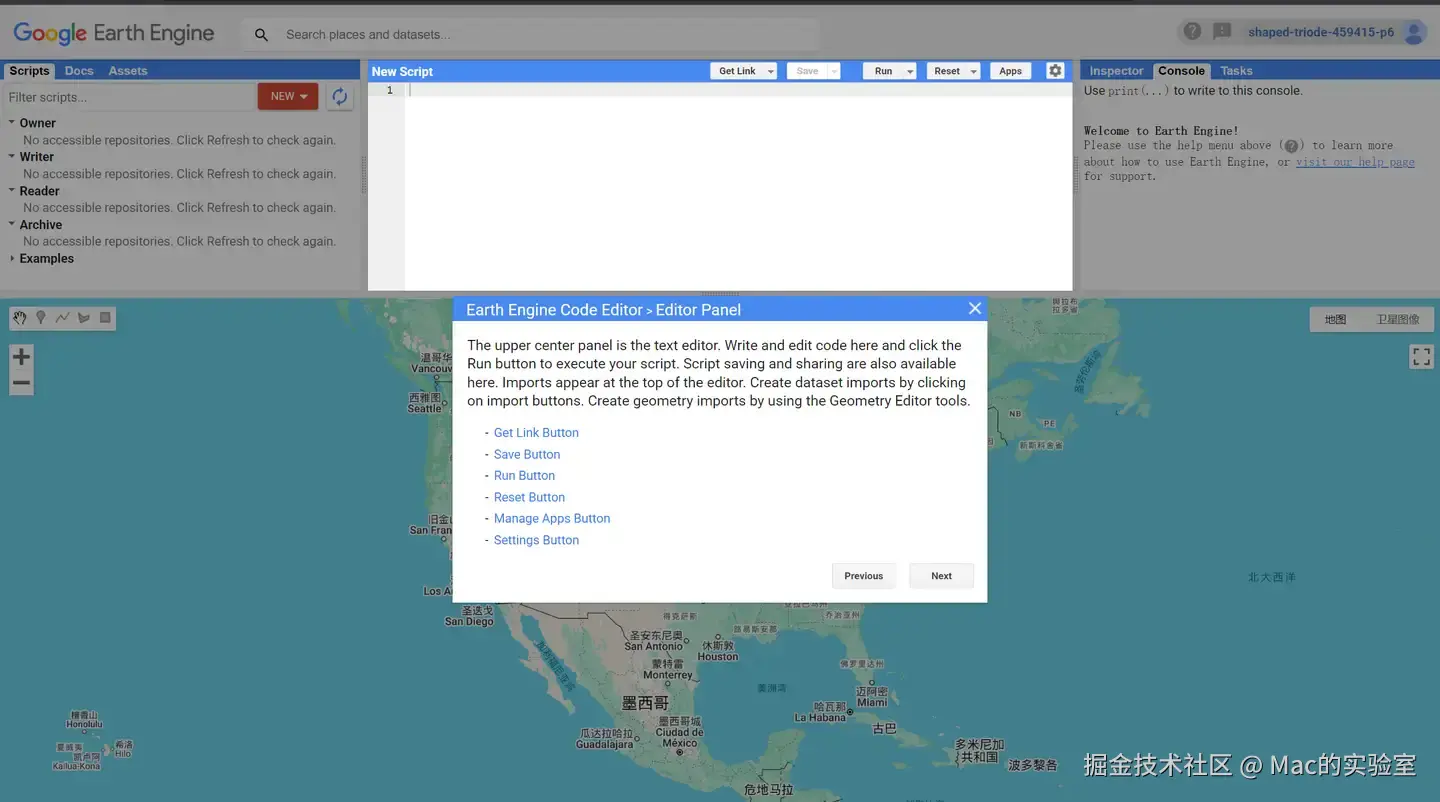This screenshot has width=1440, height=802.
Task: Click the Reset button
Action: (x=946, y=71)
